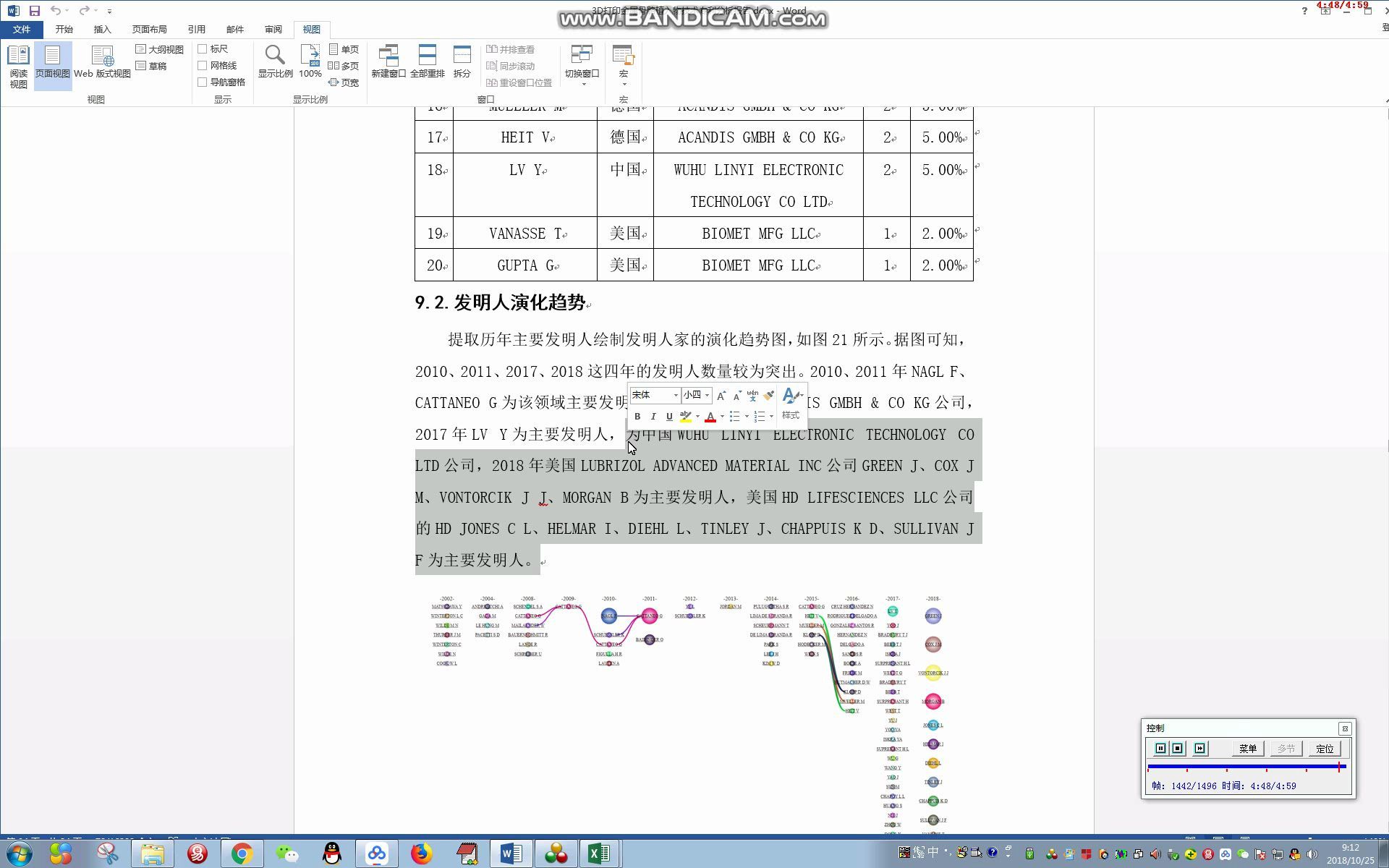Expand bullet list style dropdown arrow
The image size is (1389, 868).
coord(747,417)
